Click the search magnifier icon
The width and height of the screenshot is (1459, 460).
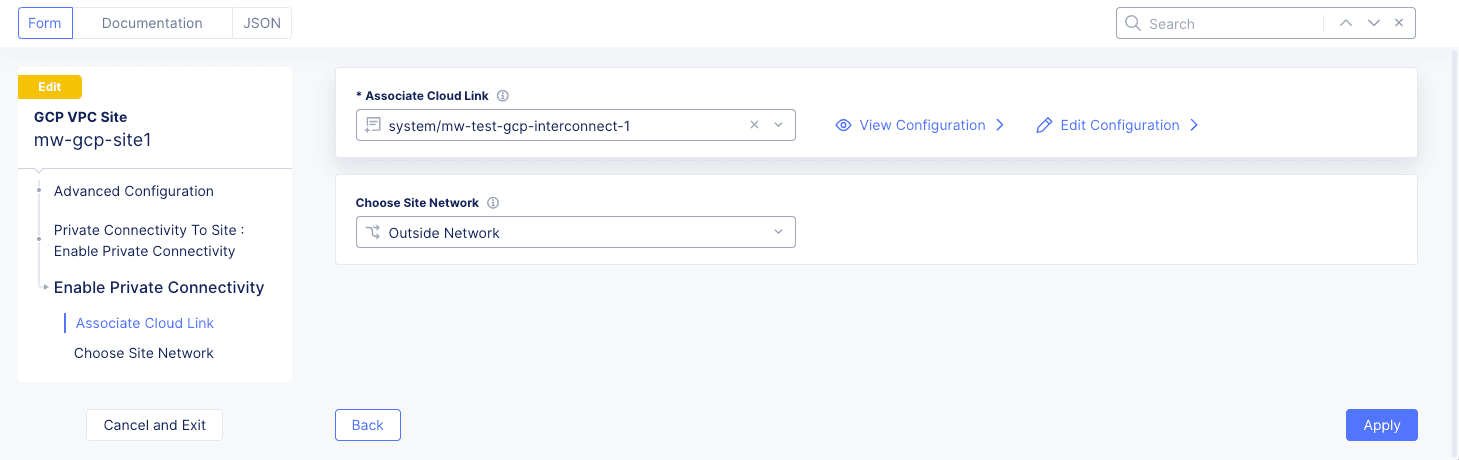1133,23
